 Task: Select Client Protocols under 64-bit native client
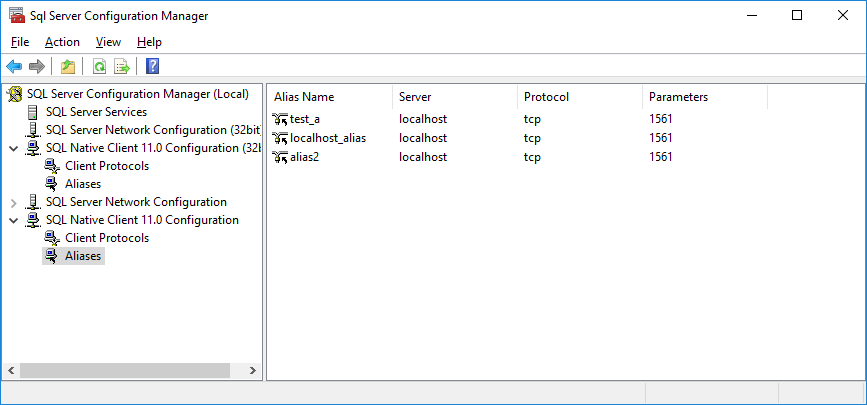coord(107,238)
